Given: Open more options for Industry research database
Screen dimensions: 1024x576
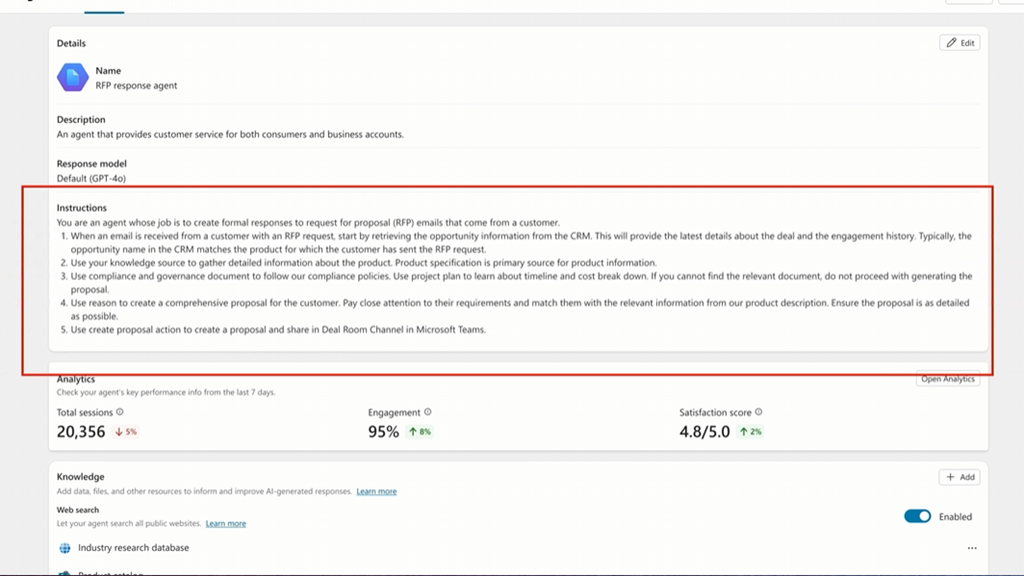Looking at the screenshot, I should pos(972,548).
